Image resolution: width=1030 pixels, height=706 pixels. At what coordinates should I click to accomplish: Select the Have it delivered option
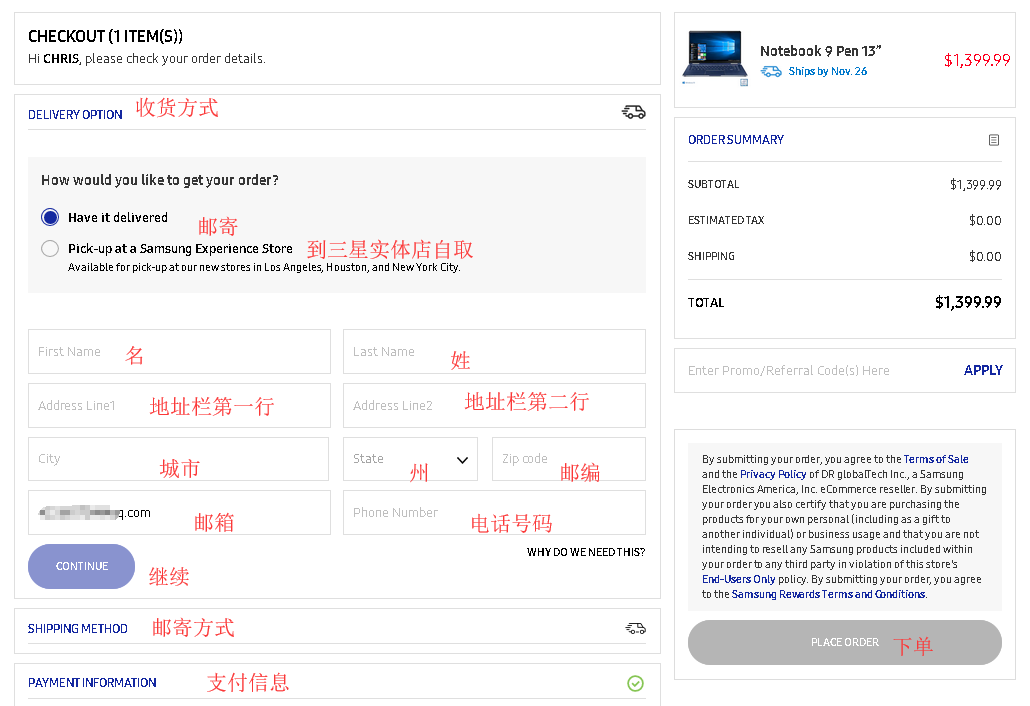50,217
